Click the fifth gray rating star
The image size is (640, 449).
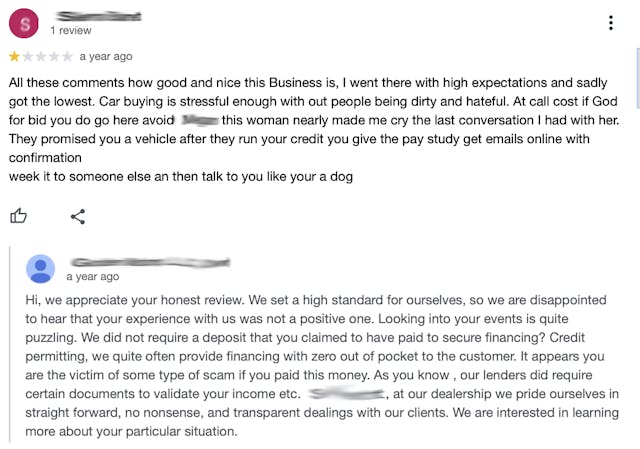(x=67, y=56)
